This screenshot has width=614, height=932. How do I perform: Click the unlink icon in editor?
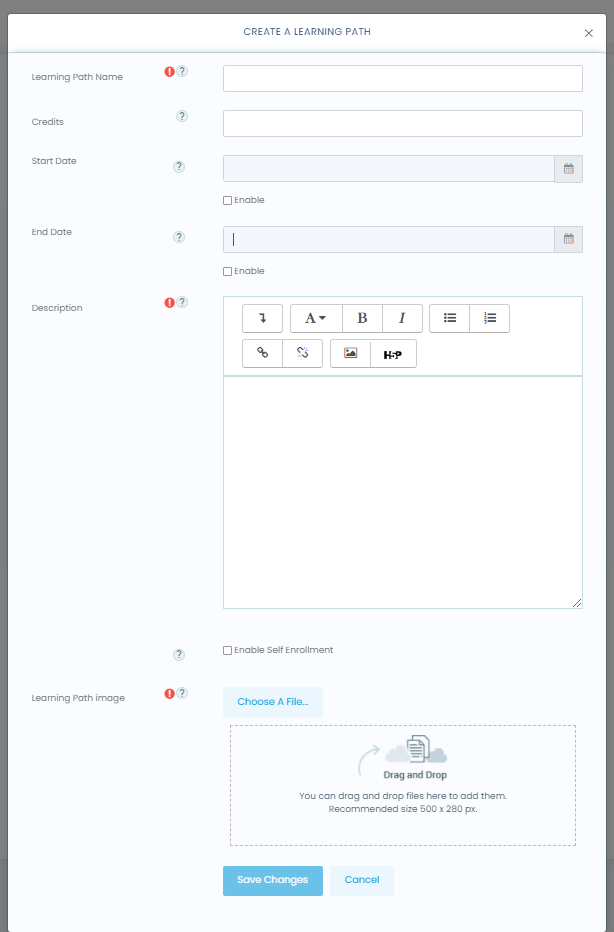(x=302, y=354)
